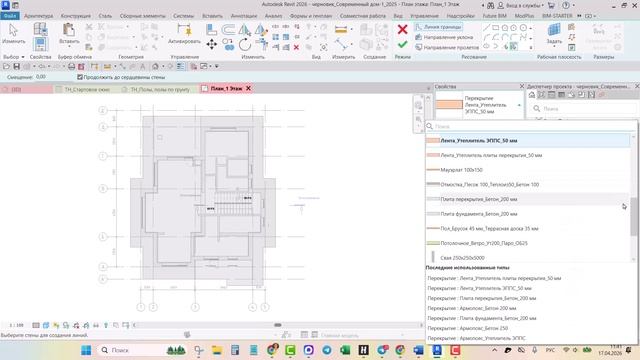Select Slope Direction (Направление уклона) option

pos(444,37)
